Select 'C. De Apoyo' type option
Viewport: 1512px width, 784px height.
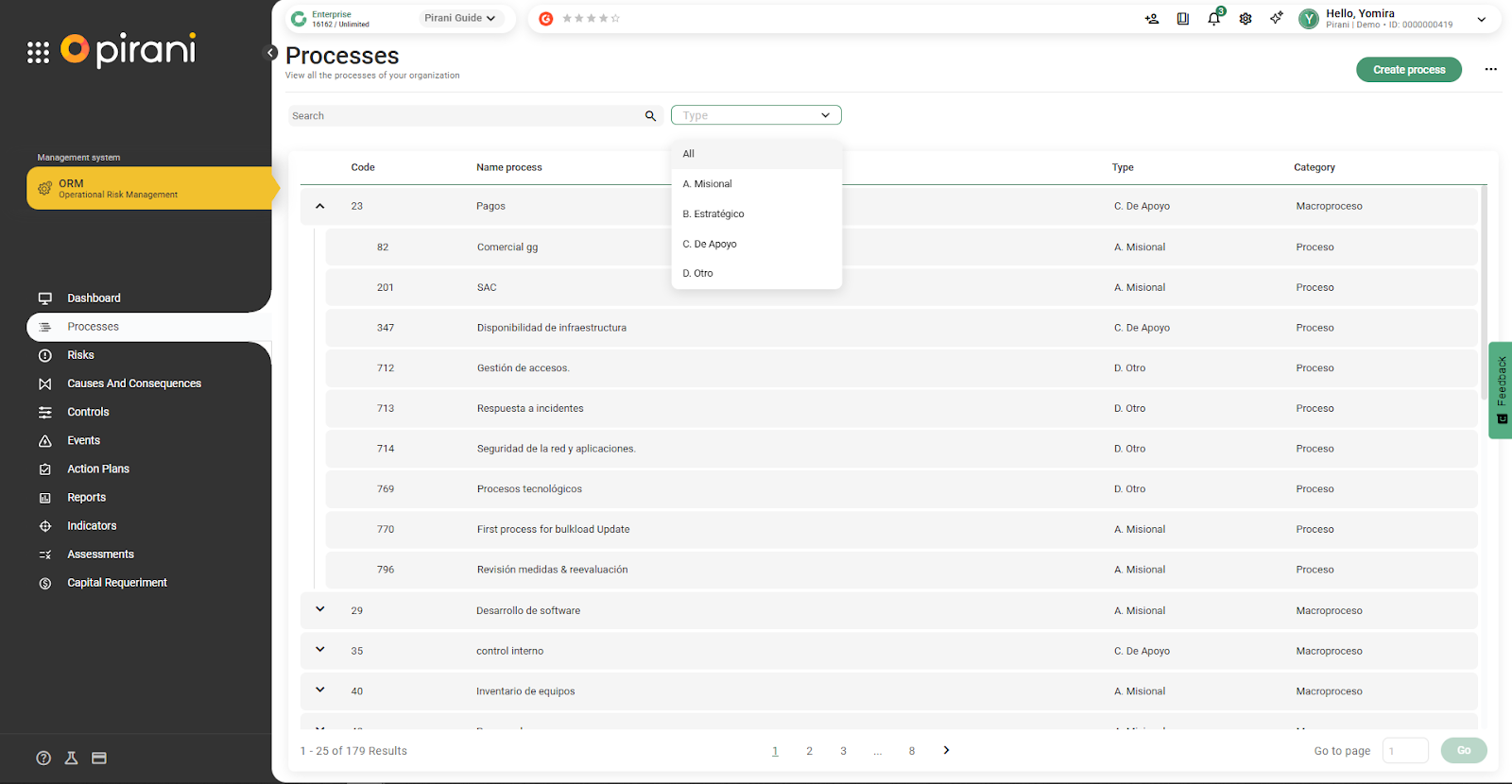coord(710,244)
